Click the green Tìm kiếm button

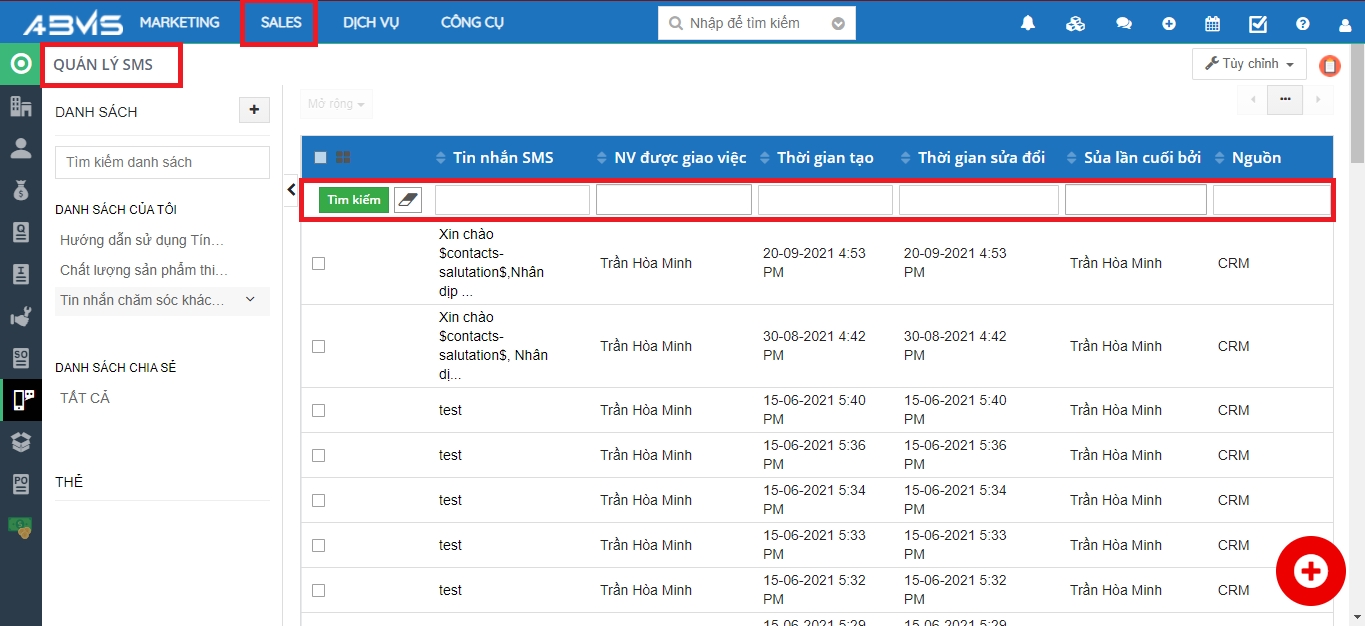tap(354, 200)
